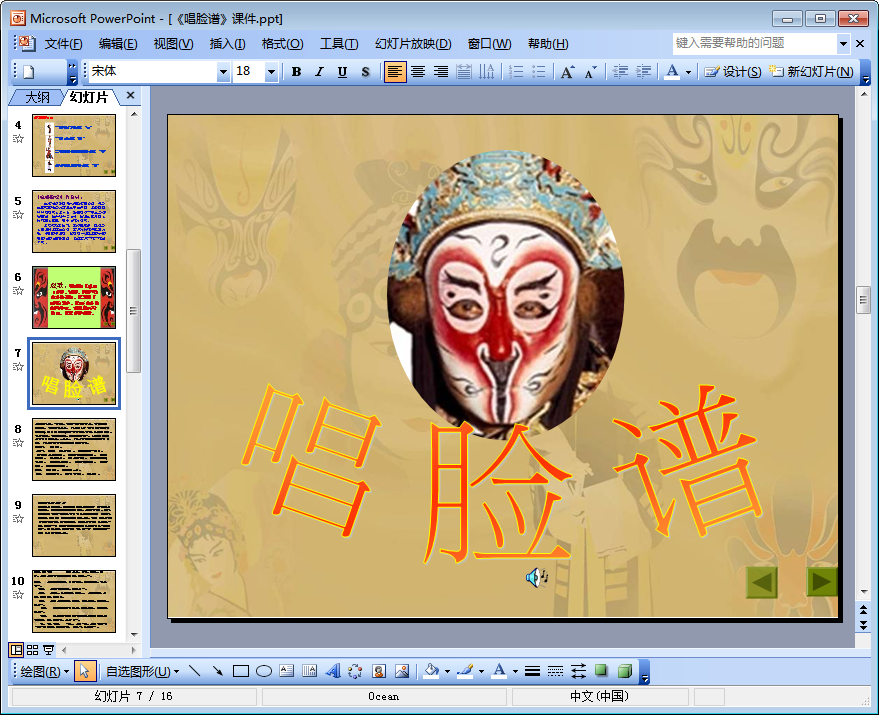879x715 pixels.
Task: Select the Arrow drawing tool
Action: [218, 671]
